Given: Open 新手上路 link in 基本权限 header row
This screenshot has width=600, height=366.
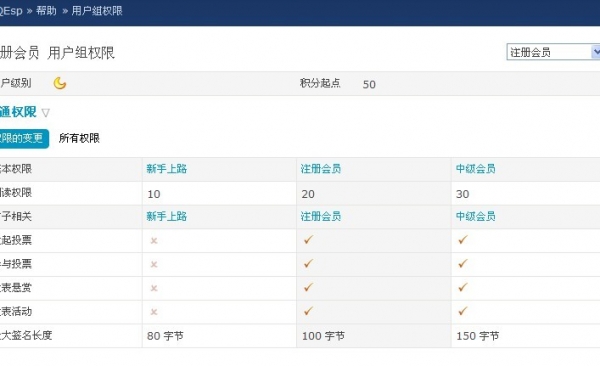Looking at the screenshot, I should click(x=166, y=169).
